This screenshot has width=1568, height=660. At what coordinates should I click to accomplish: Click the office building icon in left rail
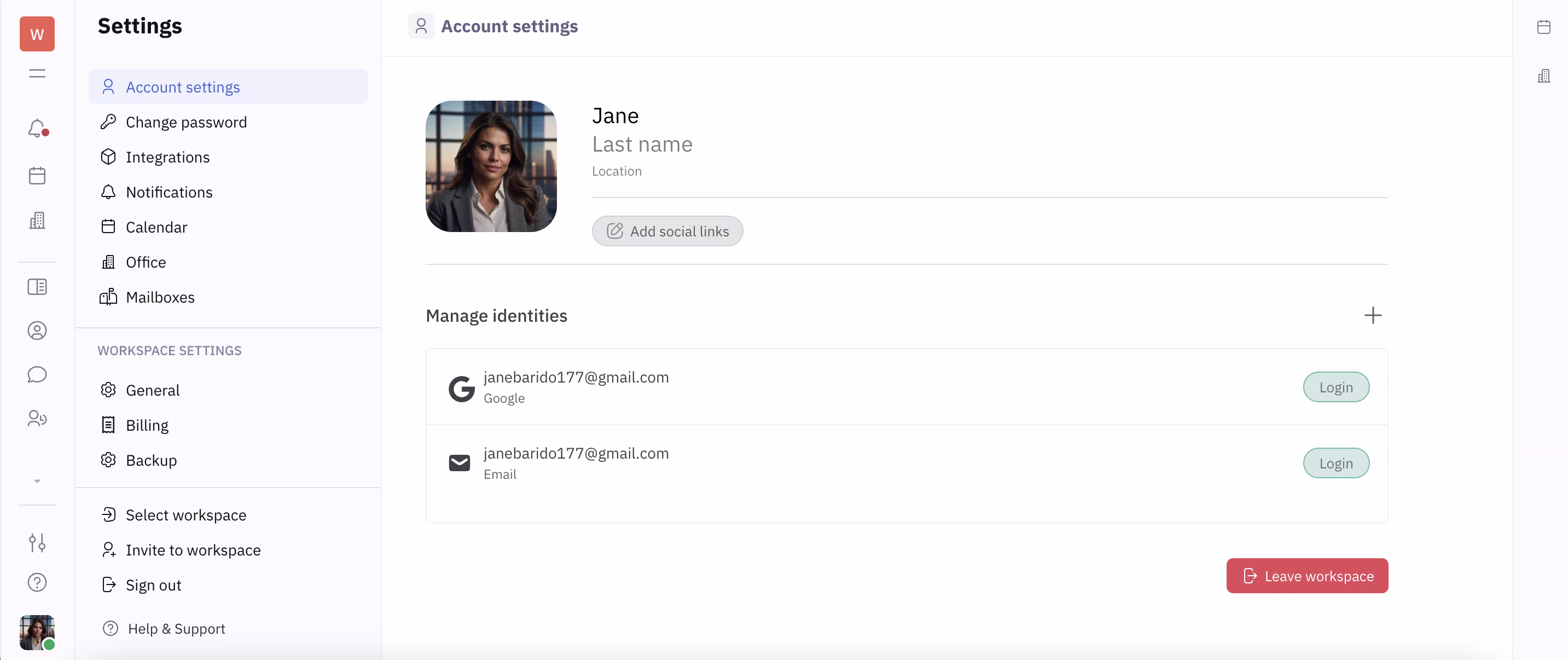(x=37, y=221)
